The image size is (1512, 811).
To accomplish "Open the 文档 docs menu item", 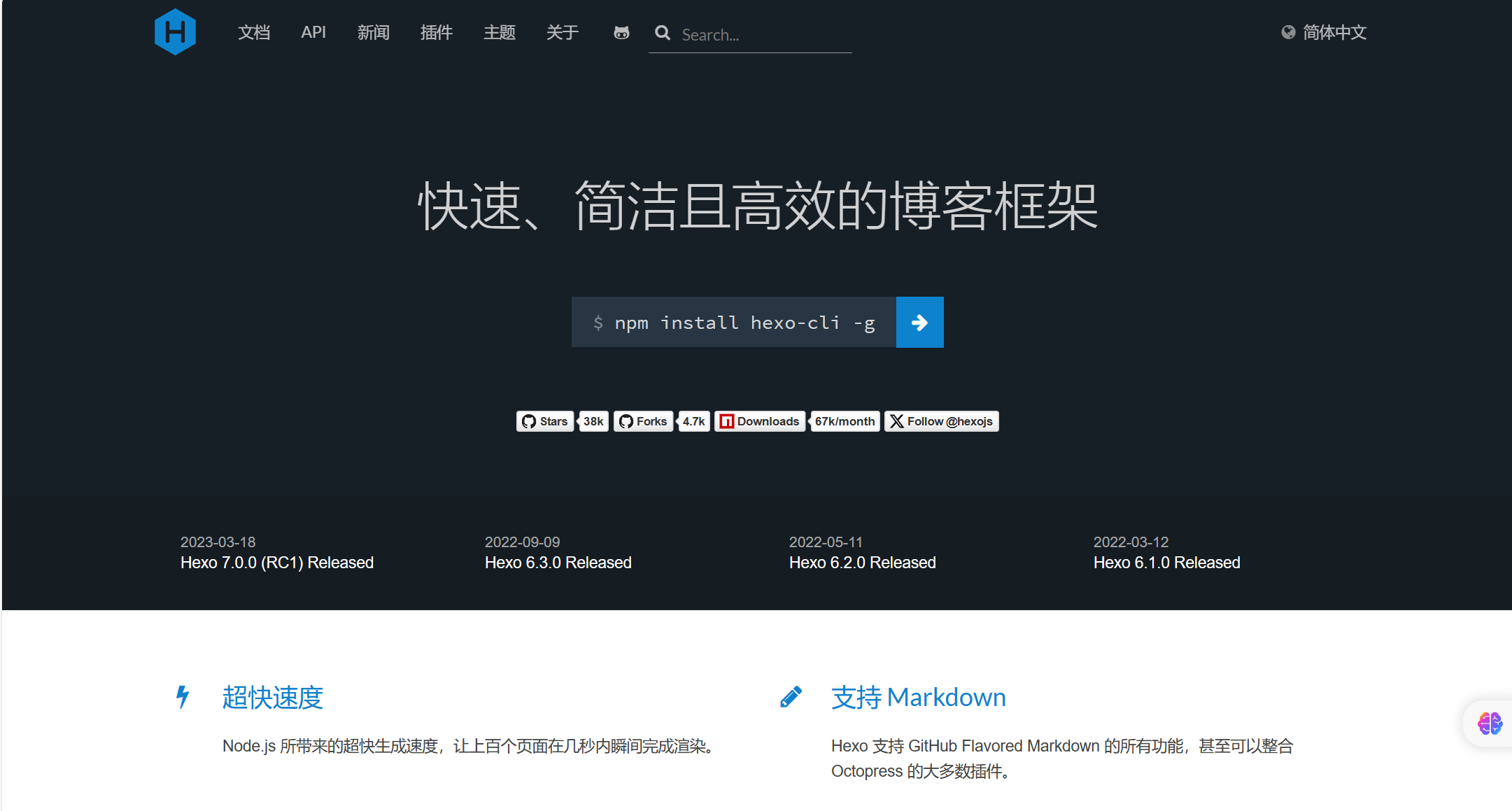I will (254, 32).
